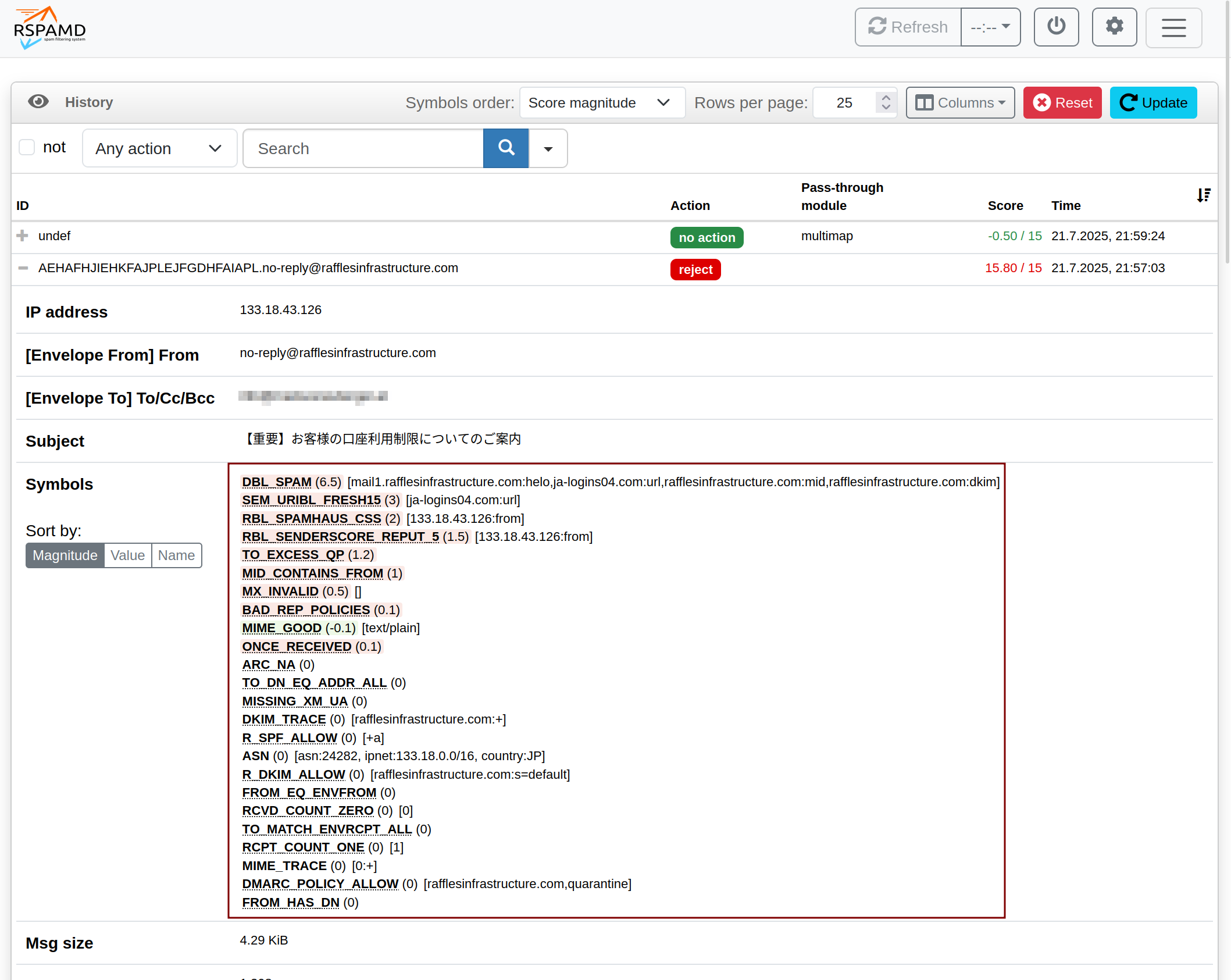Click the 'no action' badge
This screenshot has height=980, width=1231.
(x=707, y=237)
